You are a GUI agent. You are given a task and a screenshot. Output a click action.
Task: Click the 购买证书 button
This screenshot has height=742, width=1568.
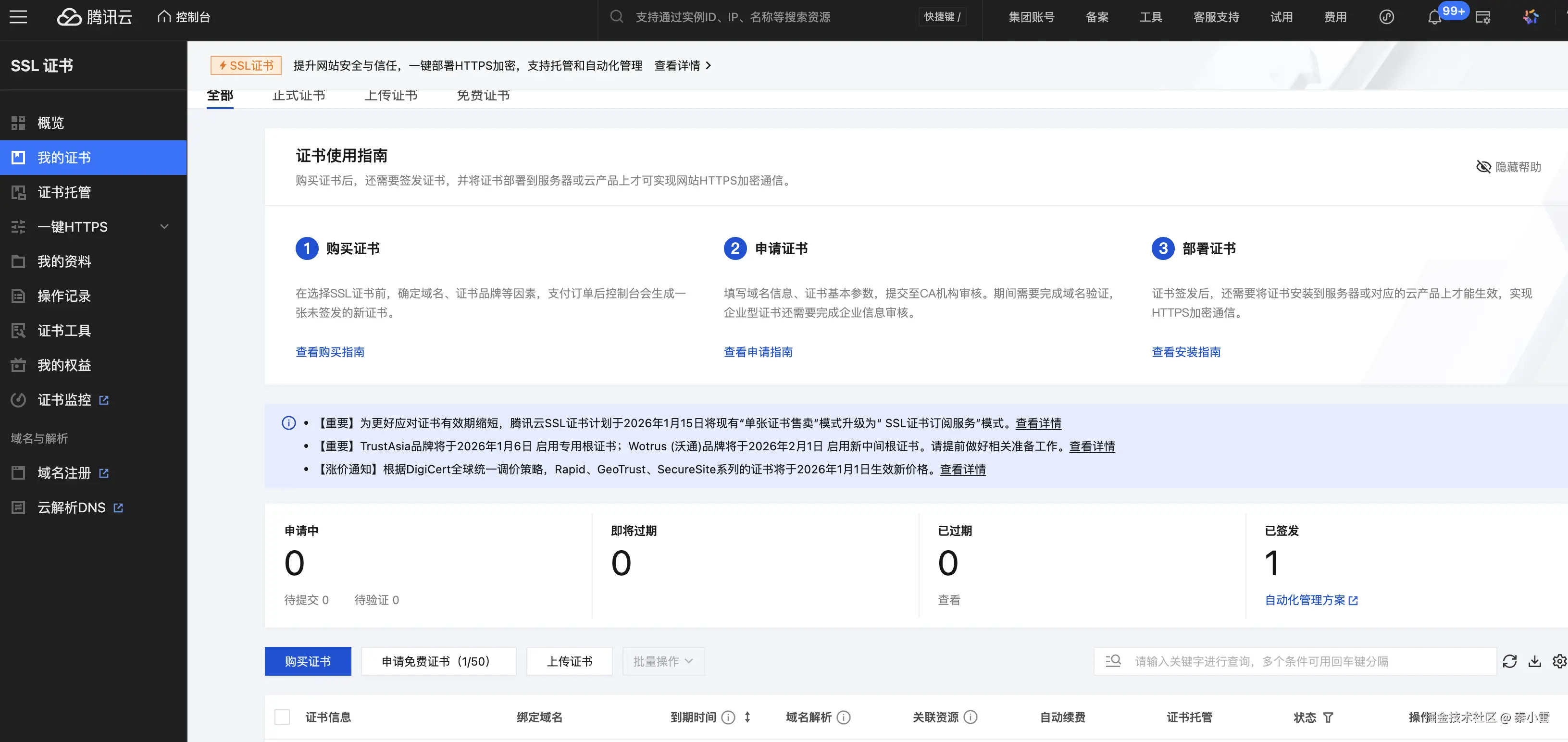(308, 661)
